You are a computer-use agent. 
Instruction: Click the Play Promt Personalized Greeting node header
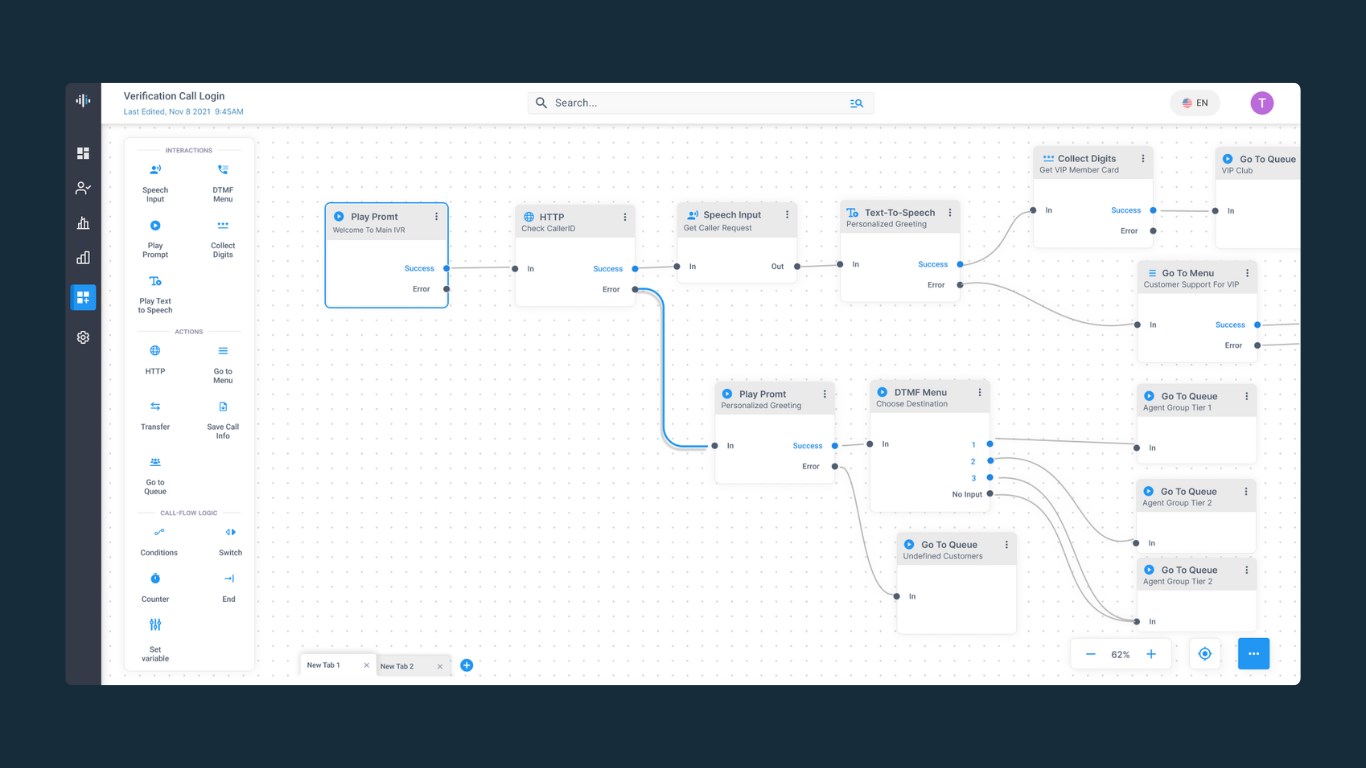(775, 399)
